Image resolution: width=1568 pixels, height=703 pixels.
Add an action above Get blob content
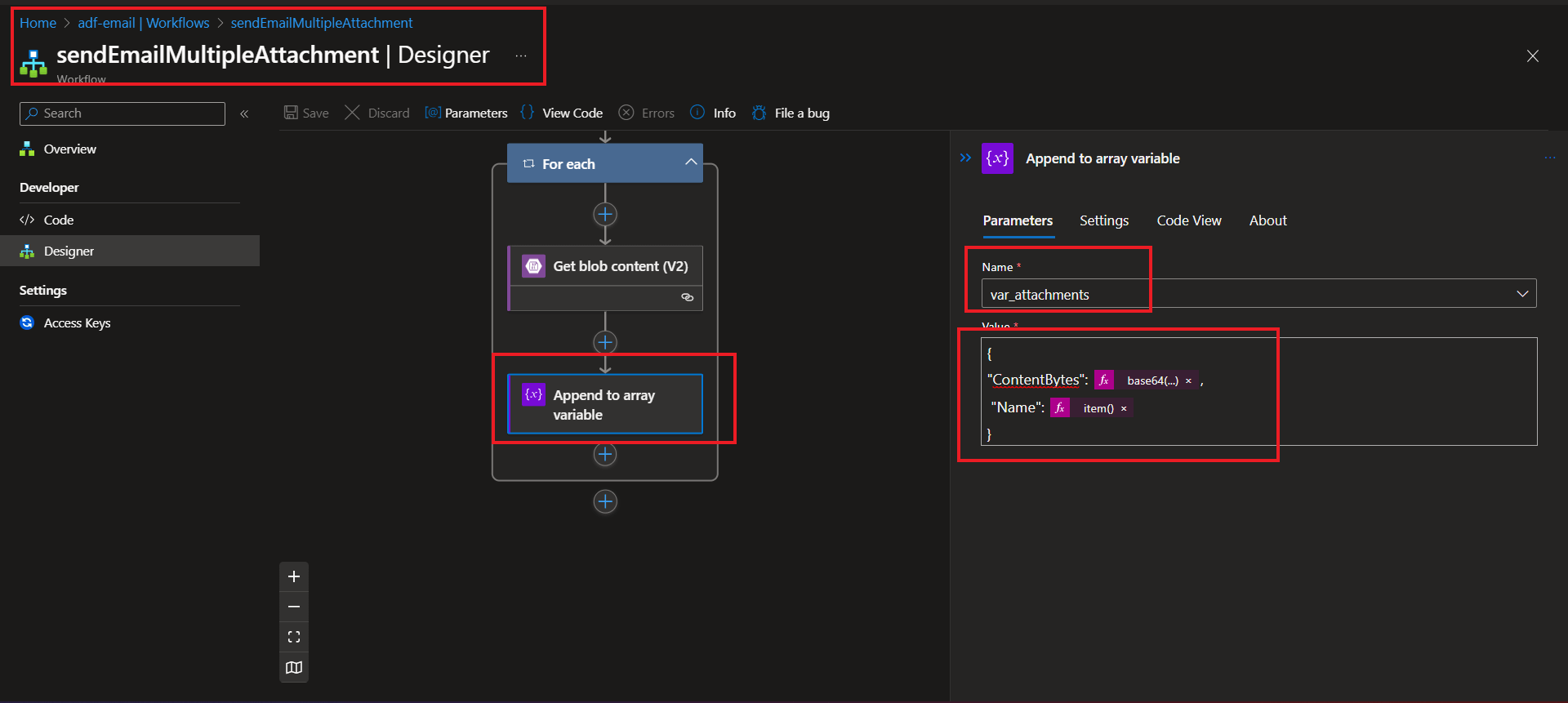click(x=605, y=215)
